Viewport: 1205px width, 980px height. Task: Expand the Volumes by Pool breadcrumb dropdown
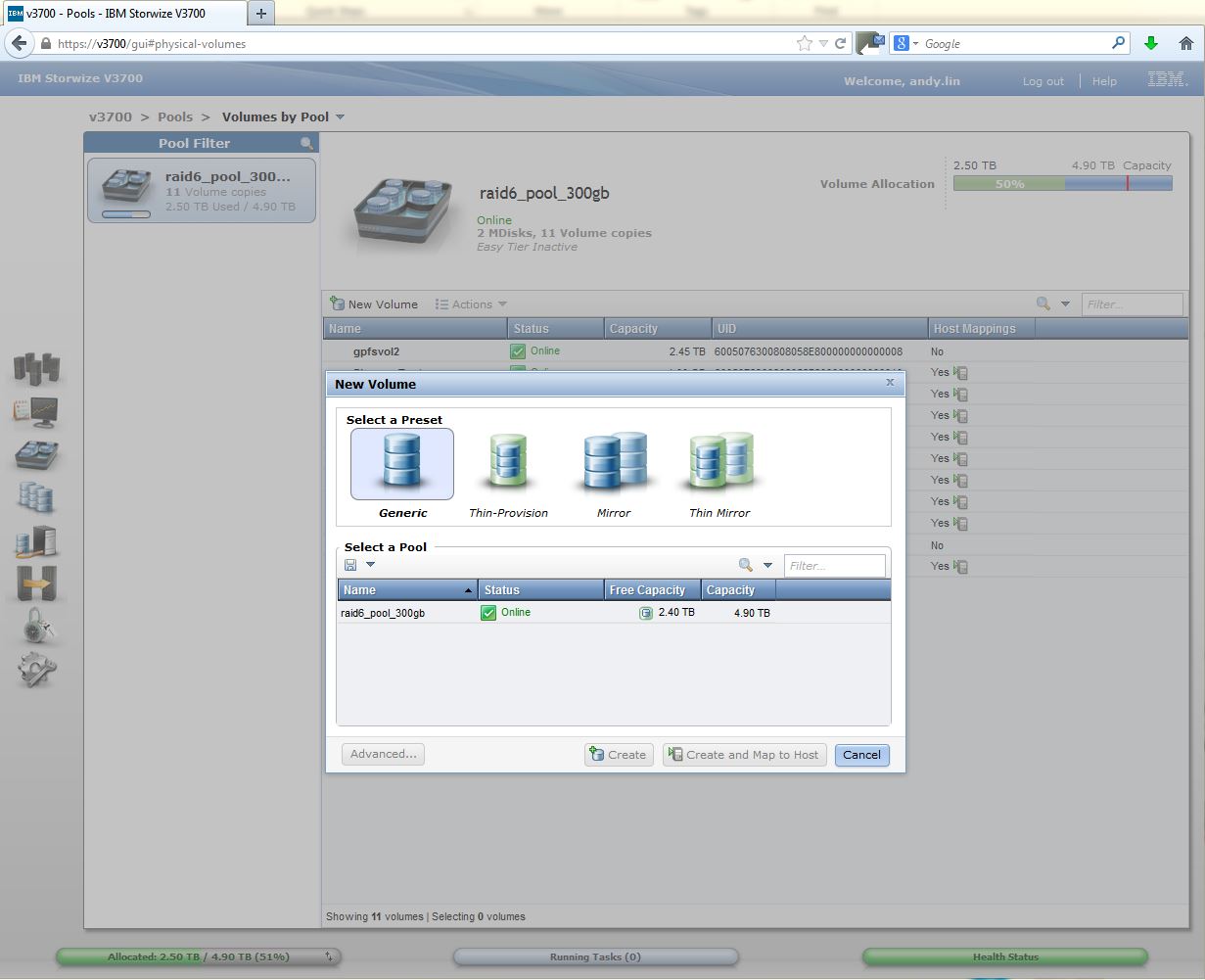click(x=340, y=117)
